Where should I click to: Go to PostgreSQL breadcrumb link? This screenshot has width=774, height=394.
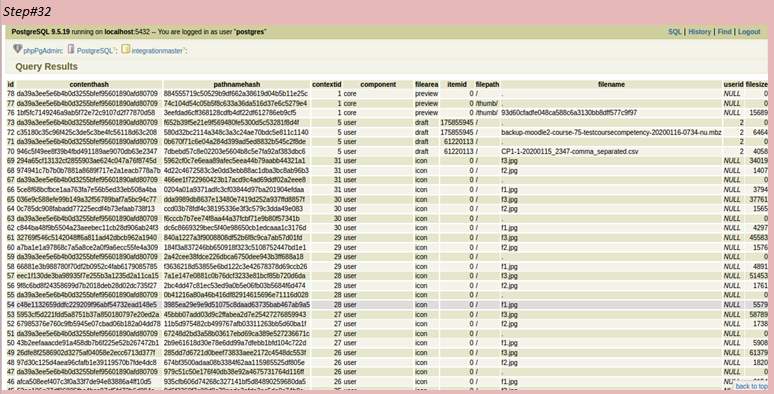95,50
